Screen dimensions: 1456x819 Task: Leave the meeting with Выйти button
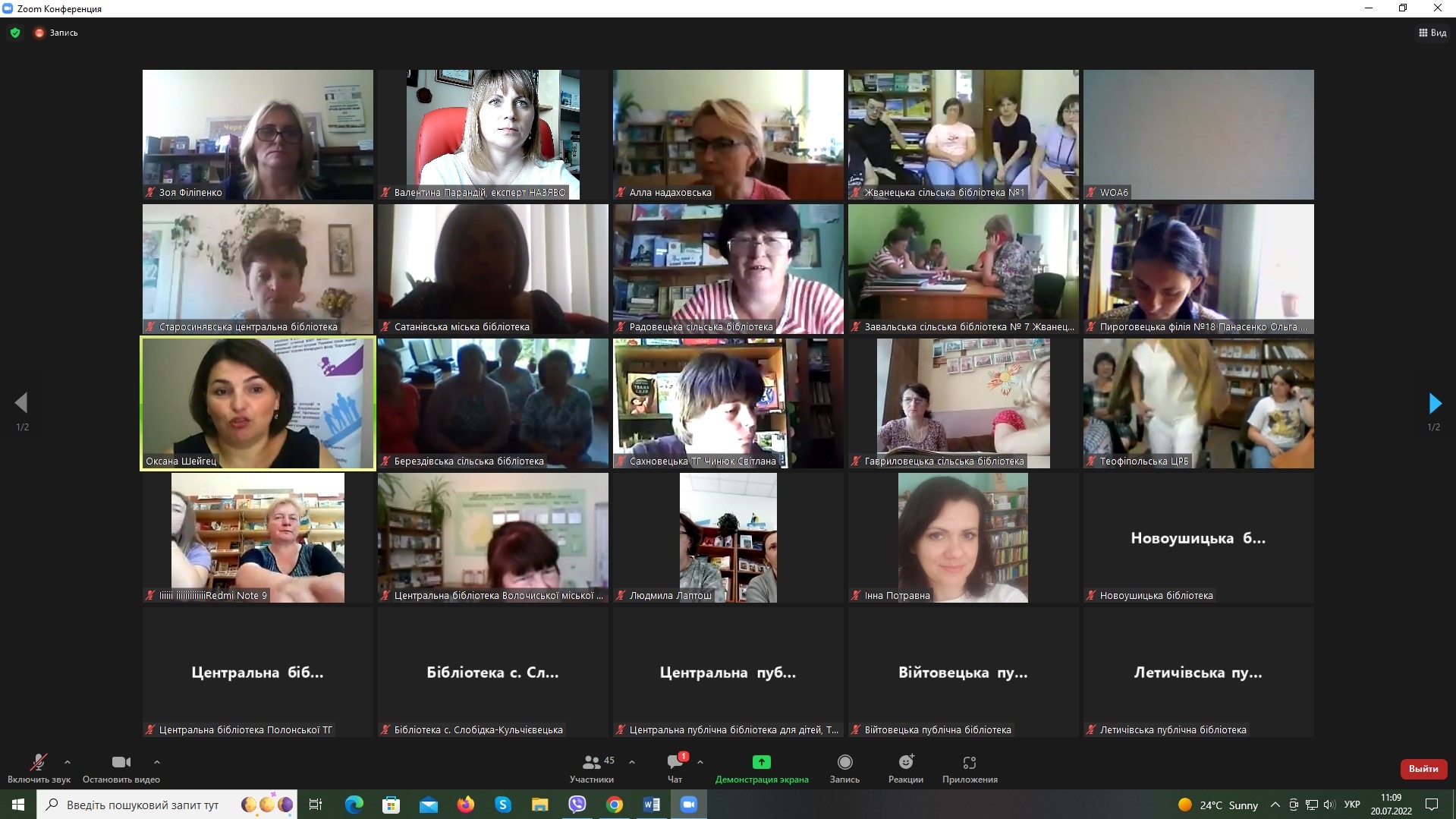1423,768
